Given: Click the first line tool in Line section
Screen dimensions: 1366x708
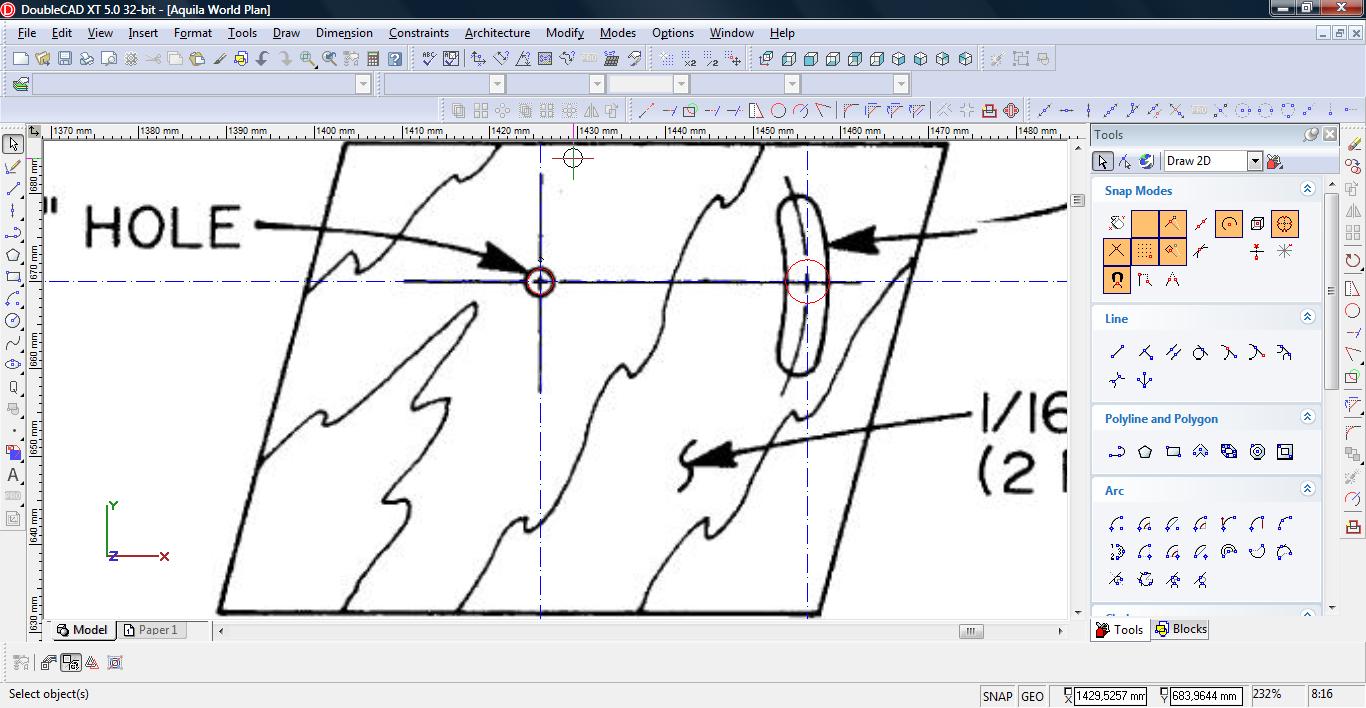Looking at the screenshot, I should click(x=1117, y=352).
